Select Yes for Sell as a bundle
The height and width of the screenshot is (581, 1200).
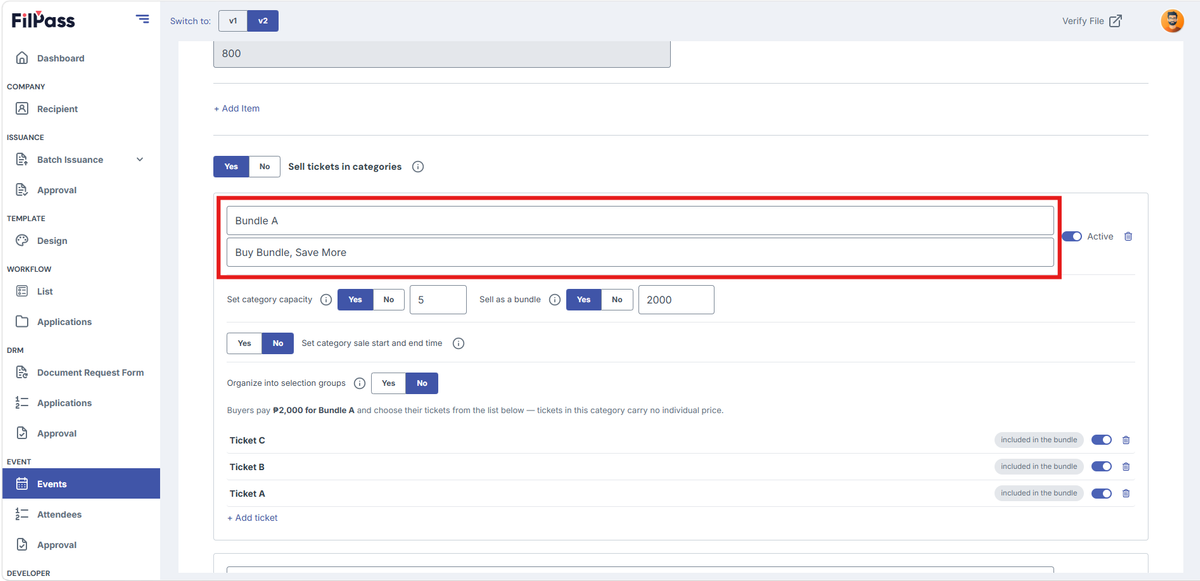pyautogui.click(x=584, y=299)
